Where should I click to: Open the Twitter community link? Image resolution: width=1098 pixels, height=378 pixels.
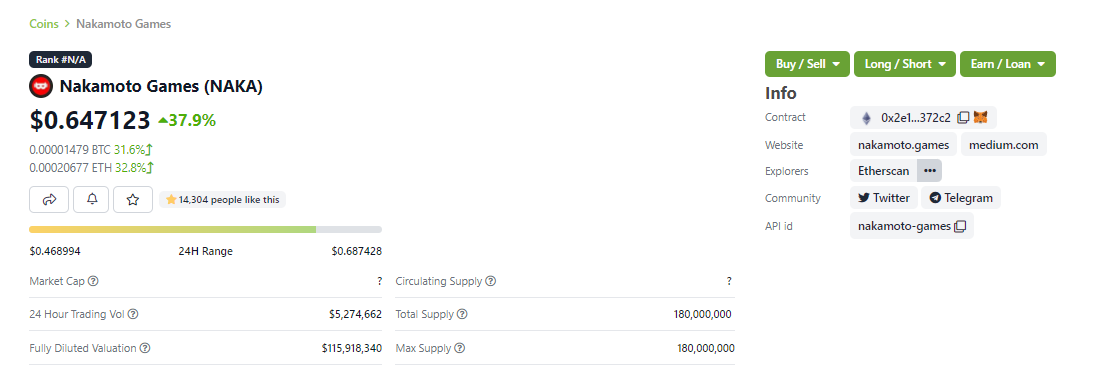pos(884,198)
